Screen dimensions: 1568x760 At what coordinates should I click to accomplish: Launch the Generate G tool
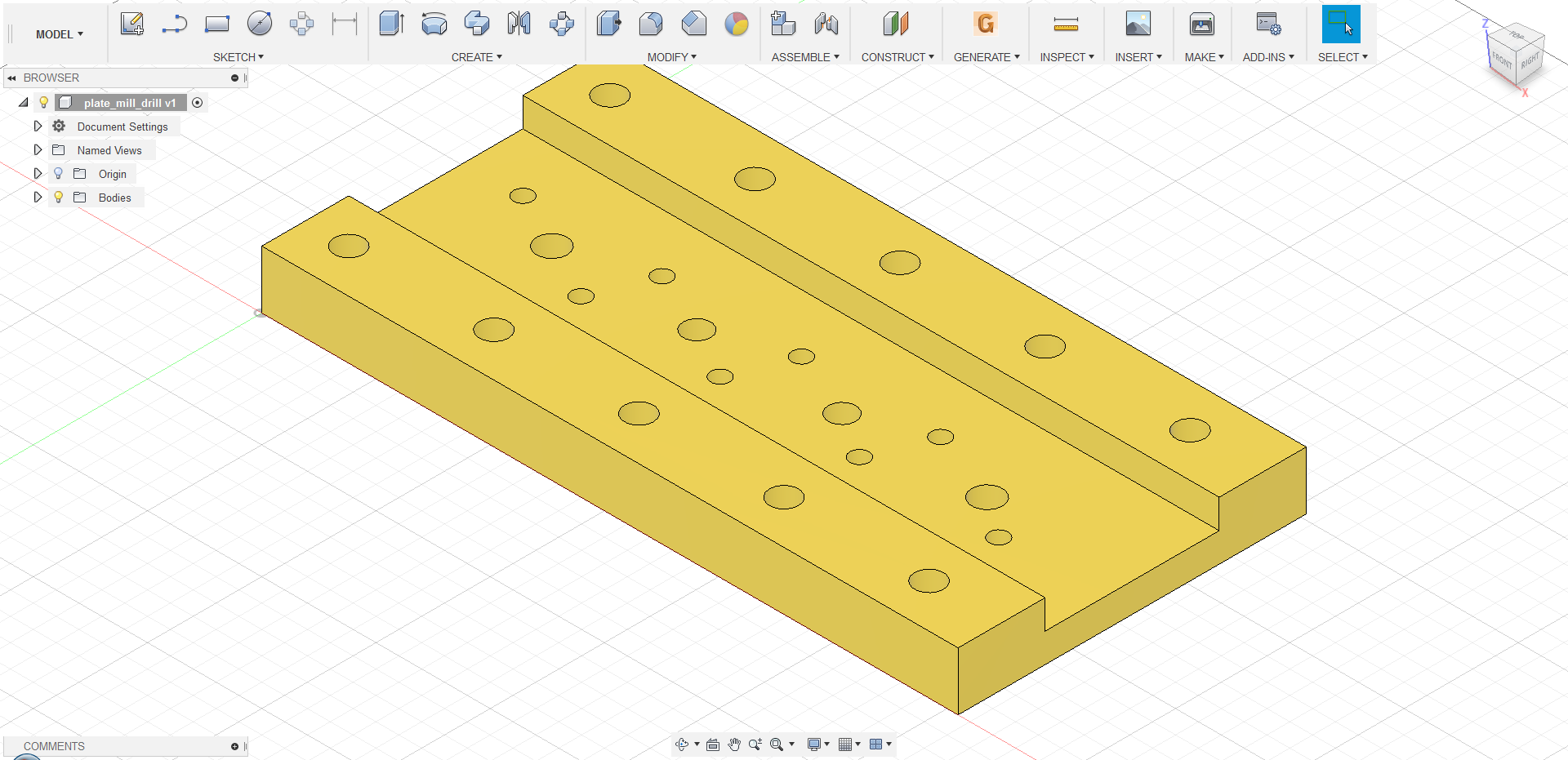(985, 24)
